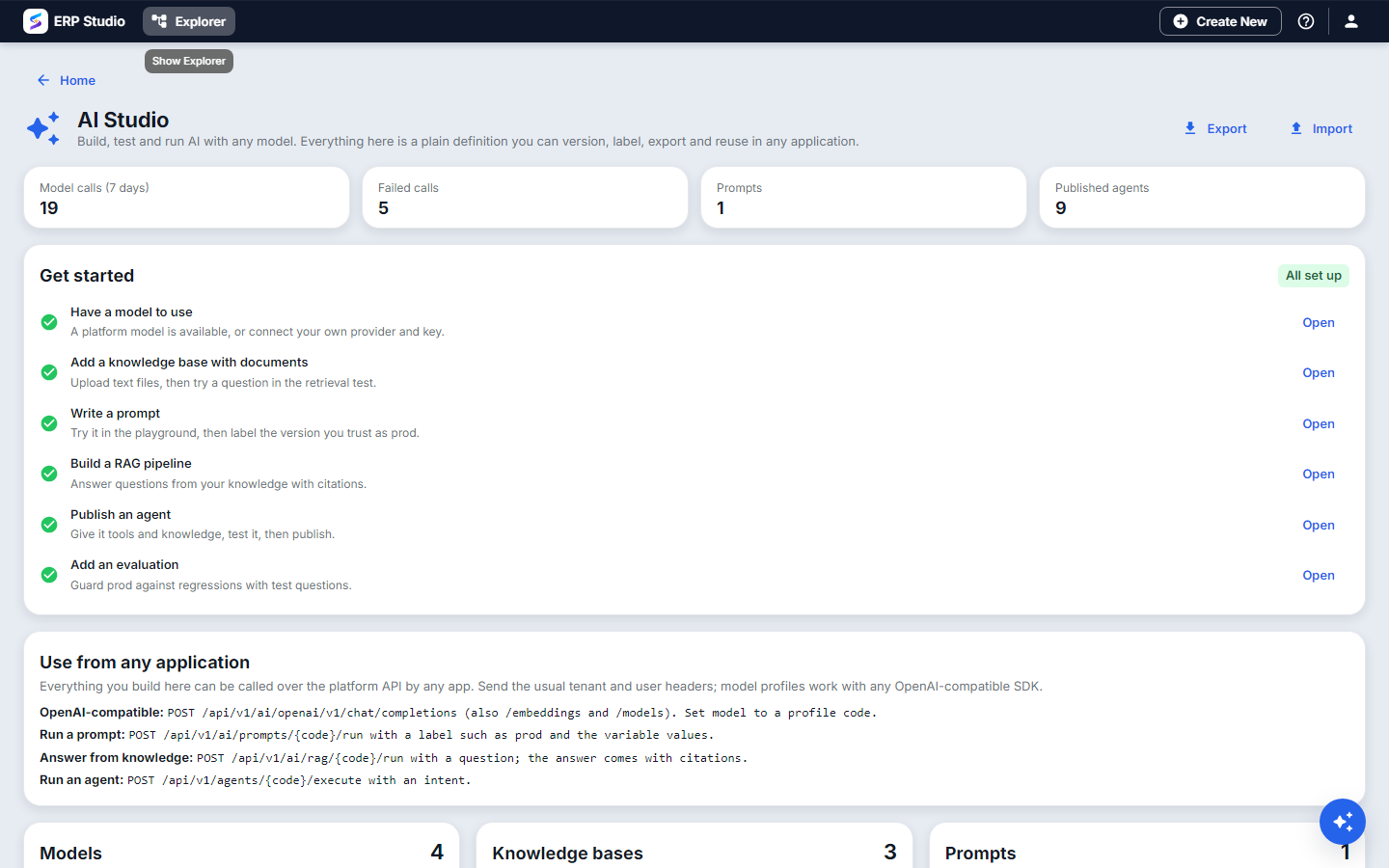The image size is (1389, 868).
Task: Click the OpenAI-compatible endpoint line
Action: coord(458,713)
